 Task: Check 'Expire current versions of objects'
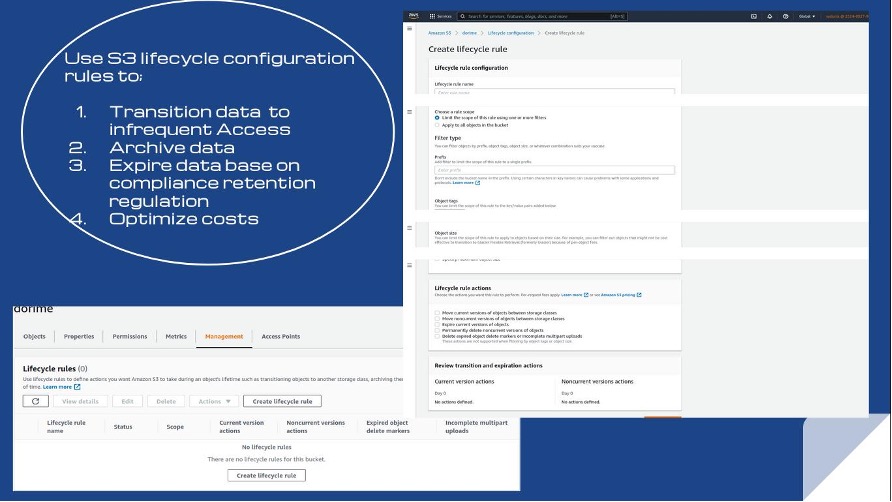click(x=437, y=324)
